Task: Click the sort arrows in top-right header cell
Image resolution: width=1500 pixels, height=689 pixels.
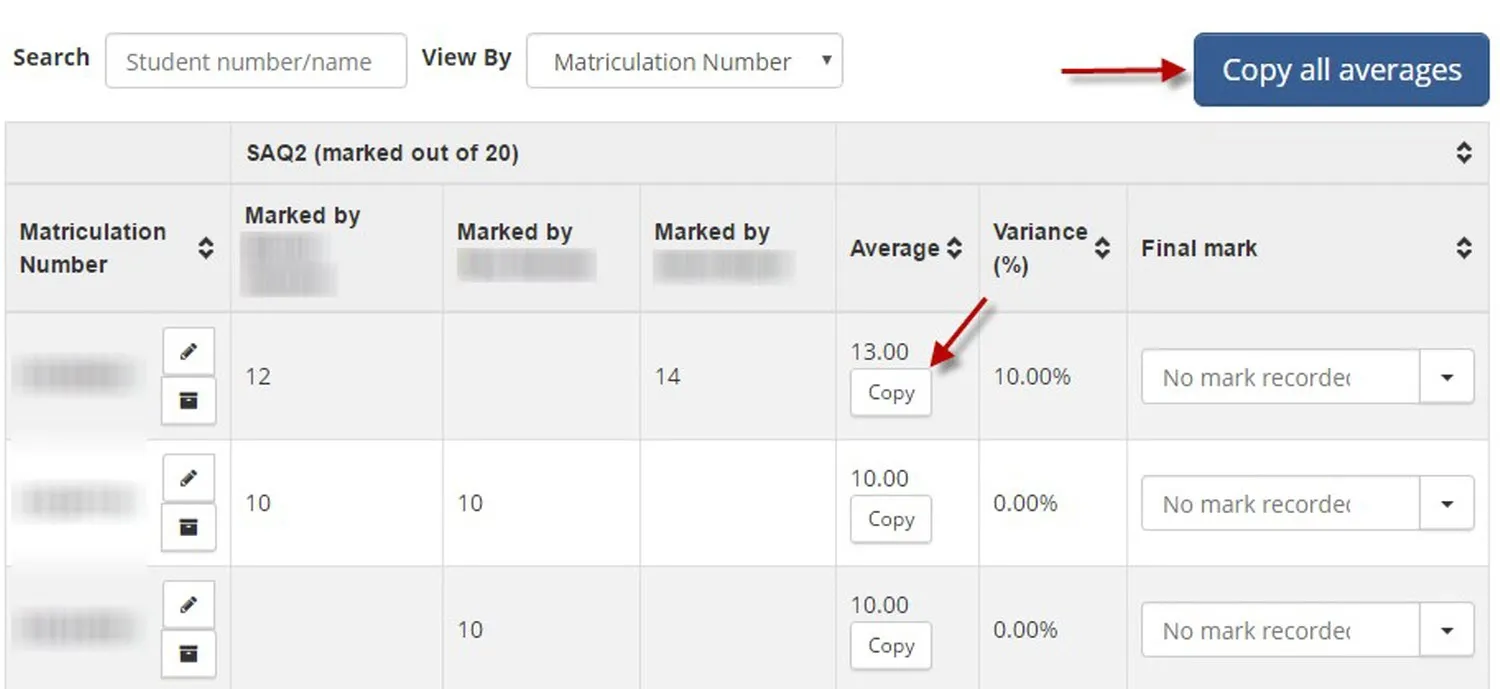Action: [x=1464, y=153]
